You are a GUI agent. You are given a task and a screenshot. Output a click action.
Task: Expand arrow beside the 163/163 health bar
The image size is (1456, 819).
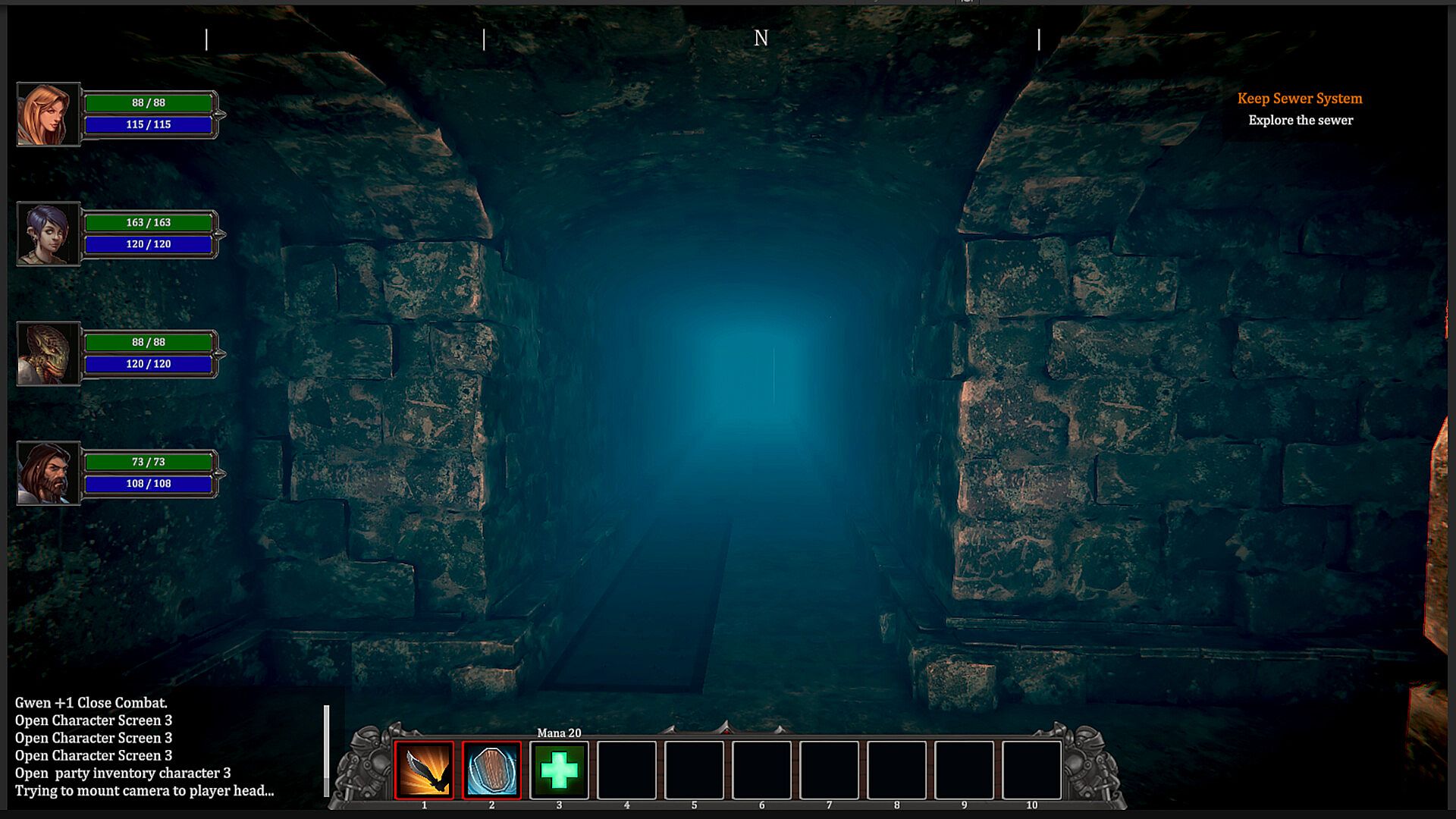pyautogui.click(x=221, y=234)
